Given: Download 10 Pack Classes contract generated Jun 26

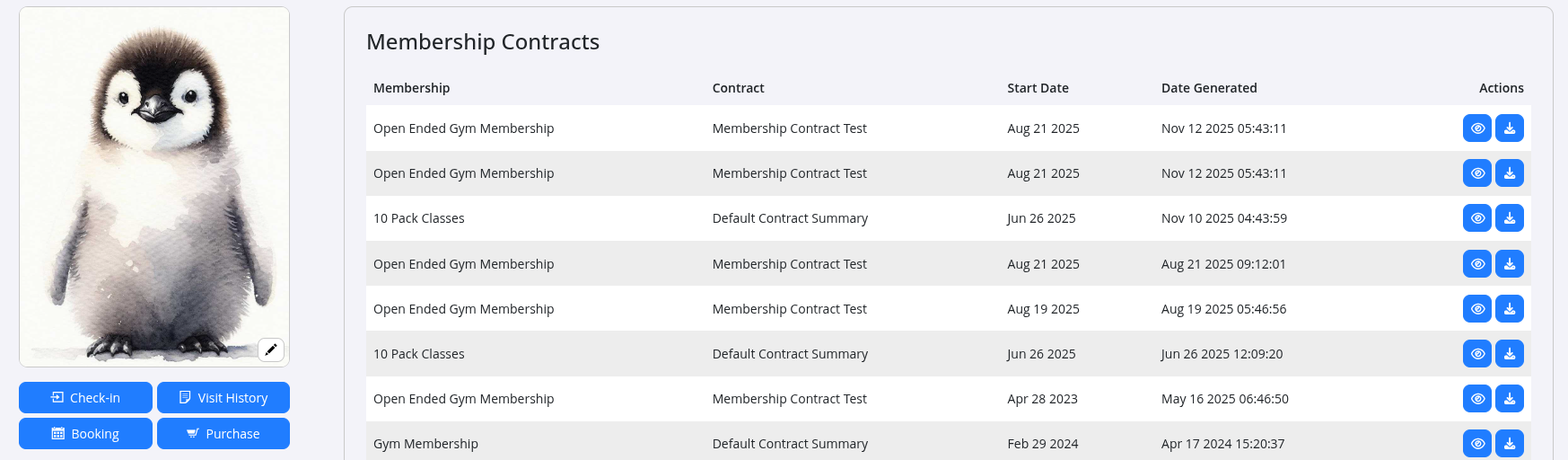Looking at the screenshot, I should click(1510, 354).
